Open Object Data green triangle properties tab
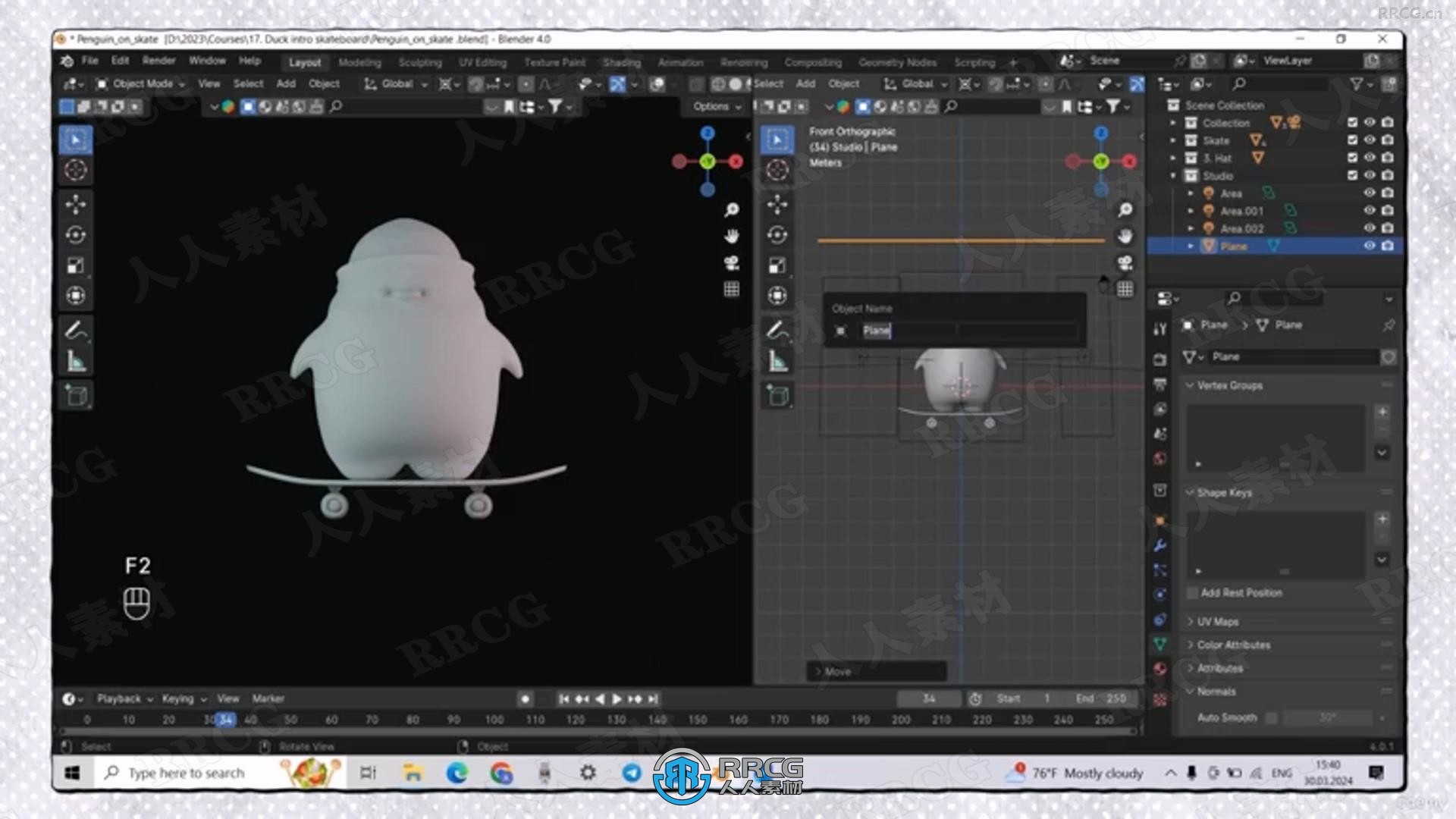Viewport: 1456px width, 819px height. click(x=1159, y=644)
